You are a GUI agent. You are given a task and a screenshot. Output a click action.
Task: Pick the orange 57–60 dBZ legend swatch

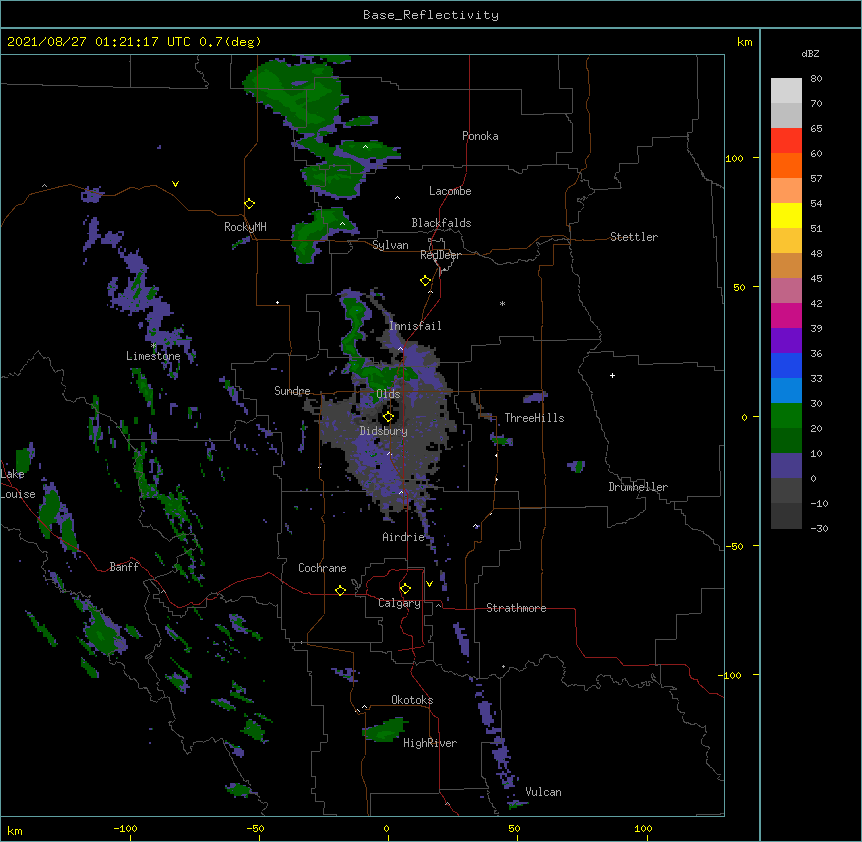coord(786,165)
